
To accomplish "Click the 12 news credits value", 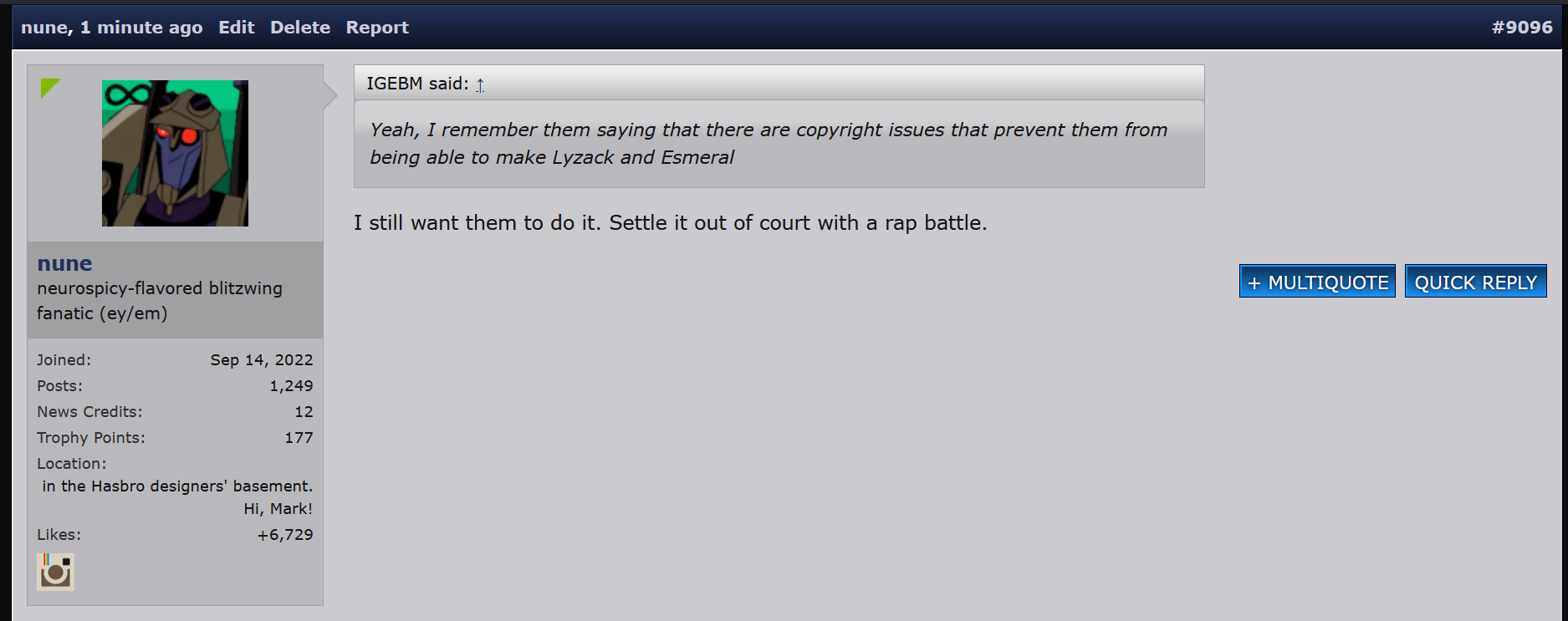I will [x=304, y=412].
